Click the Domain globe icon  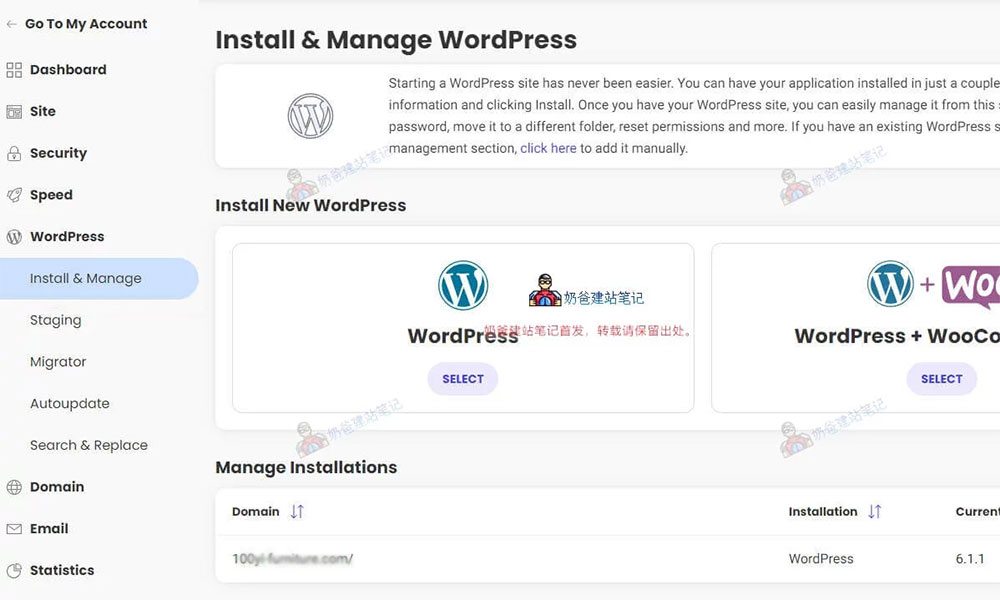(x=14, y=487)
